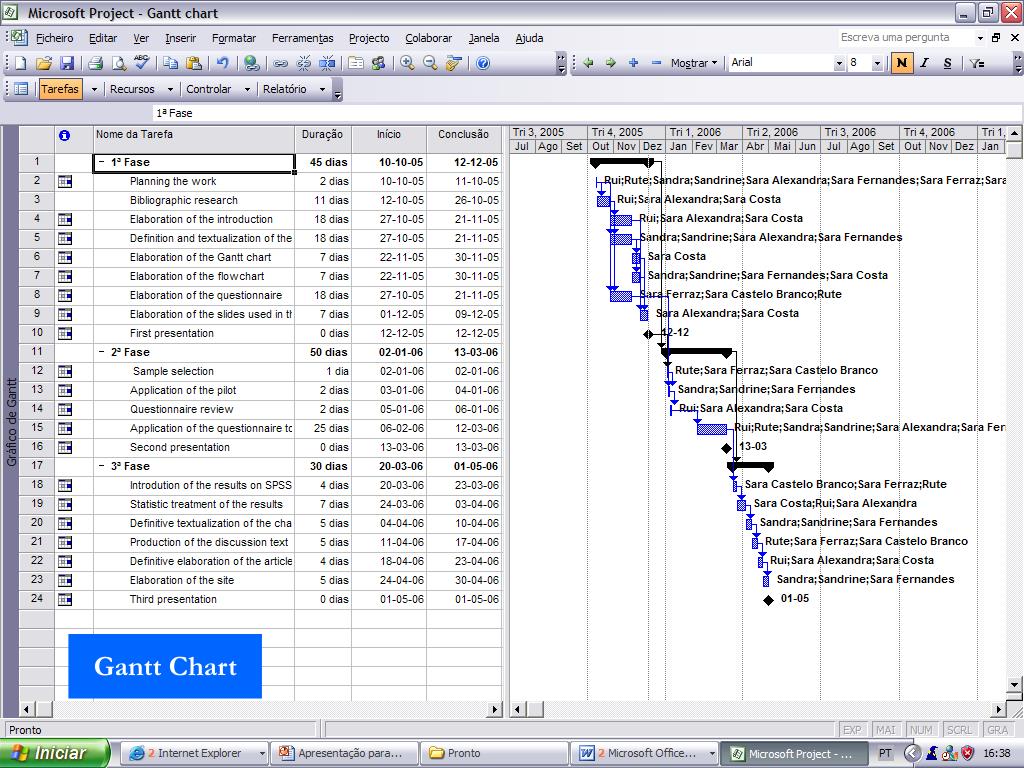Click the down arrow of the vertical scrollbar
This screenshot has height=768, width=1024.
pyautogui.click(x=1014, y=684)
